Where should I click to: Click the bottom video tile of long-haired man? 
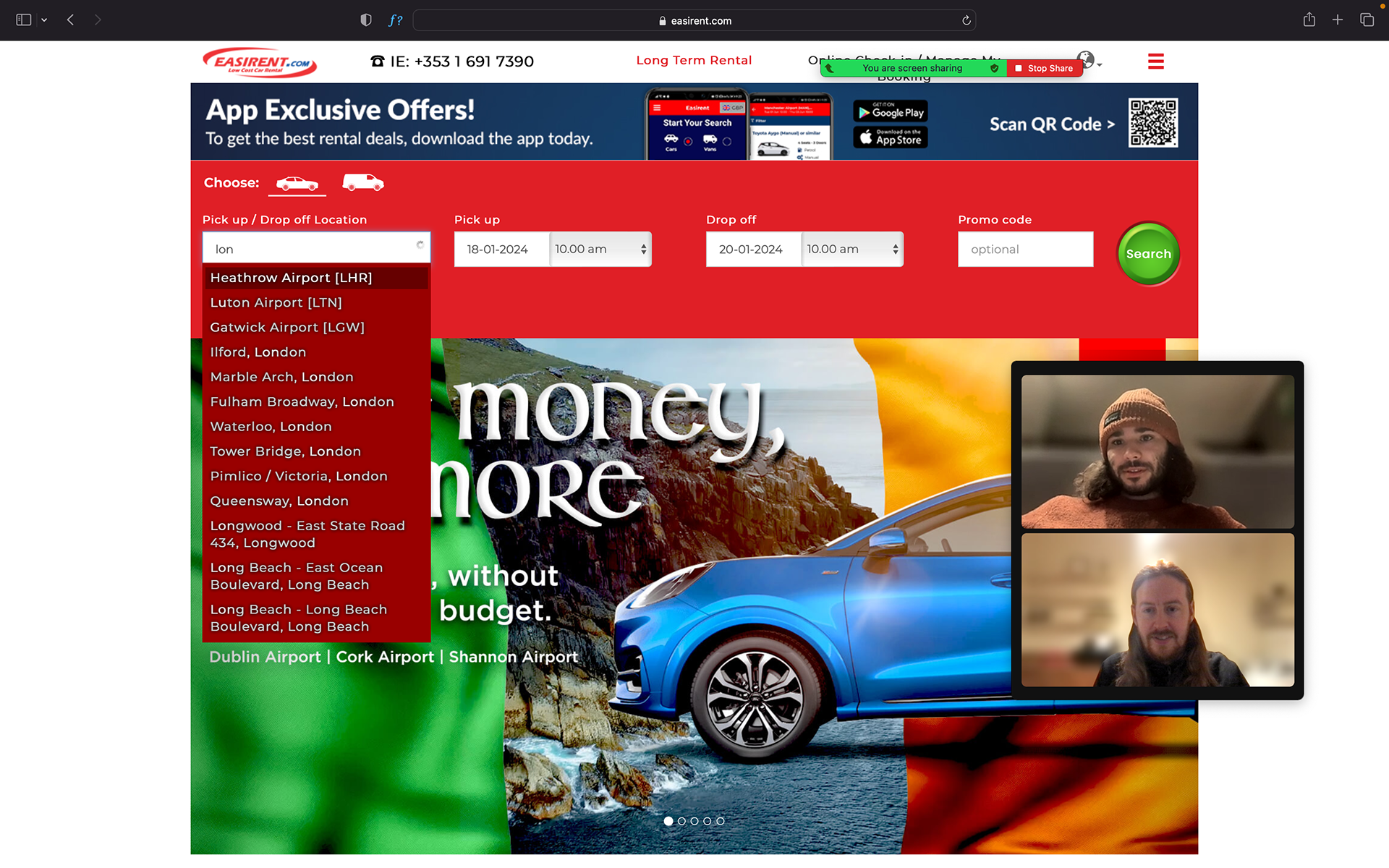[1157, 610]
